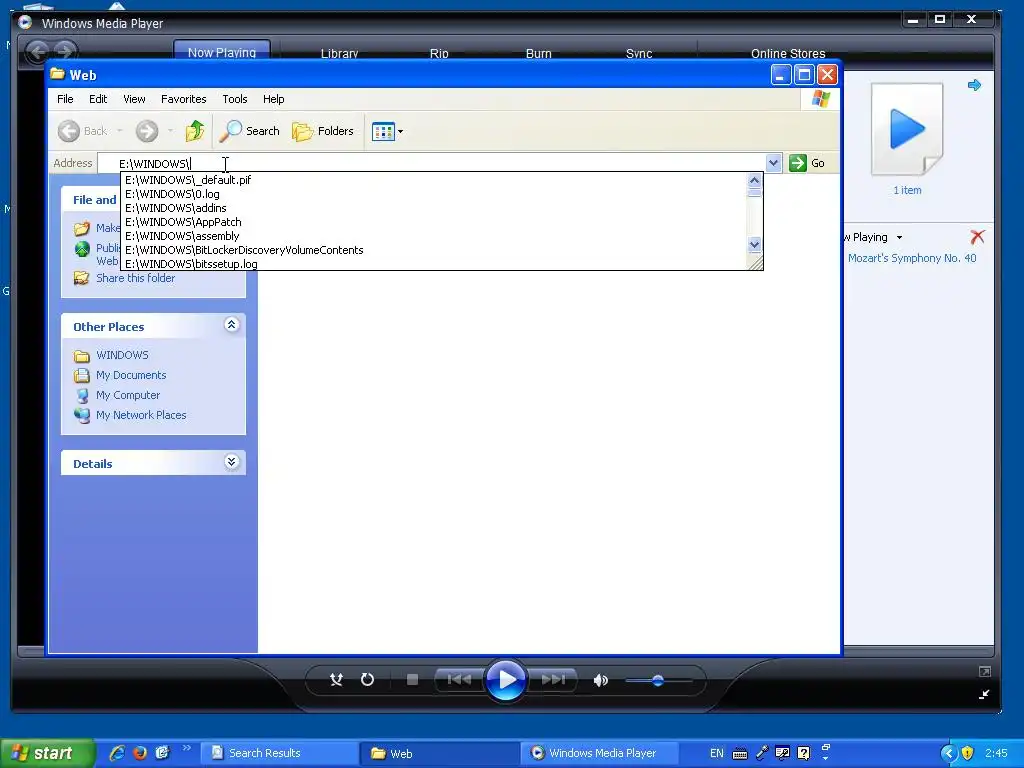Image resolution: width=1024 pixels, height=768 pixels.
Task: Open the Edit menu
Action: click(98, 99)
